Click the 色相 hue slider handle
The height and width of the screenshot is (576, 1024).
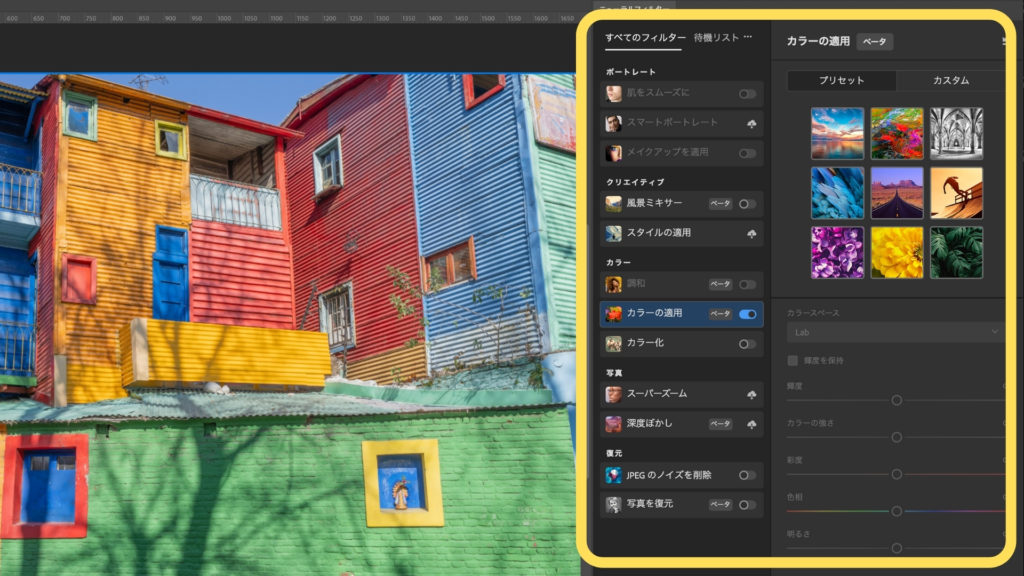tap(896, 511)
